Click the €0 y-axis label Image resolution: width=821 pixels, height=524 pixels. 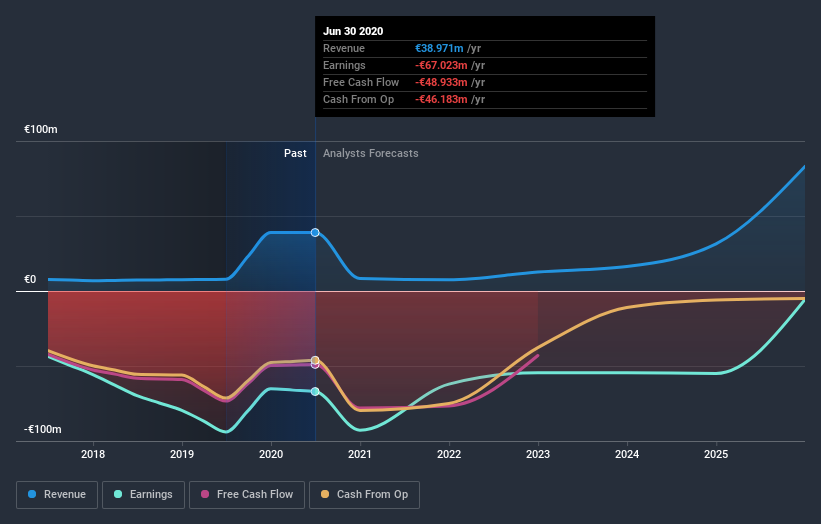click(x=30, y=280)
